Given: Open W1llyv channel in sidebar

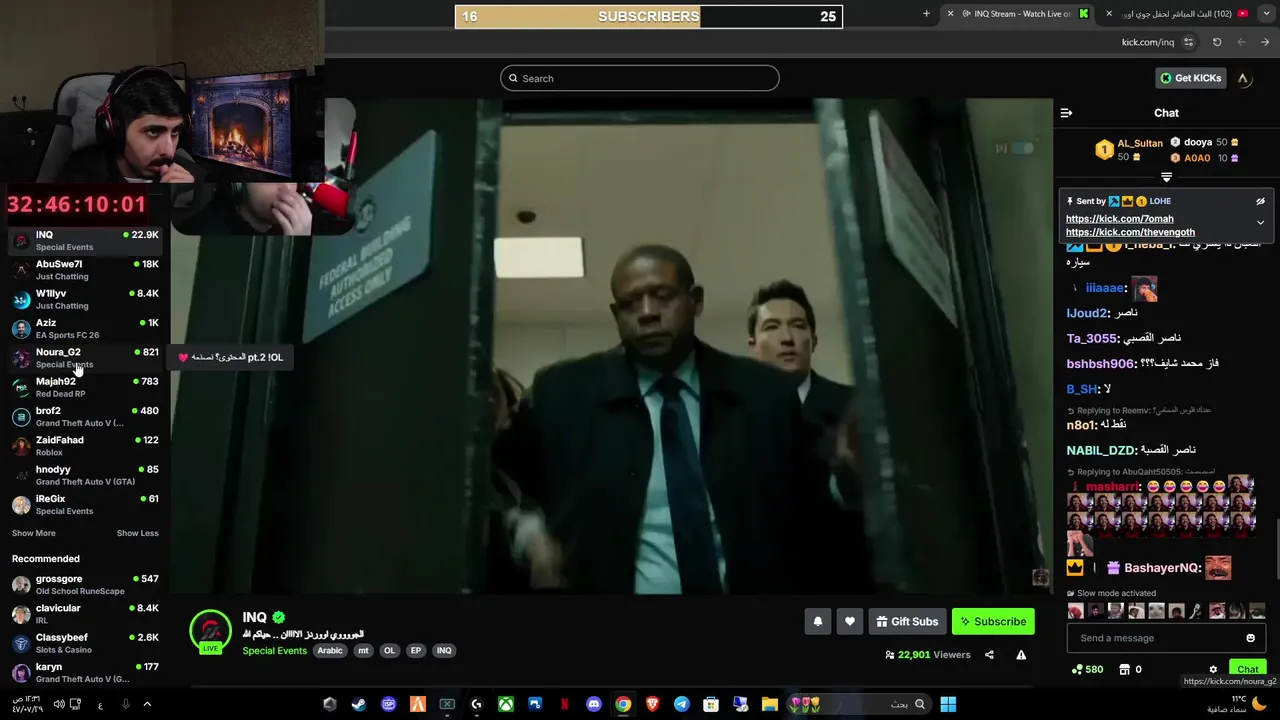Looking at the screenshot, I should coord(85,299).
